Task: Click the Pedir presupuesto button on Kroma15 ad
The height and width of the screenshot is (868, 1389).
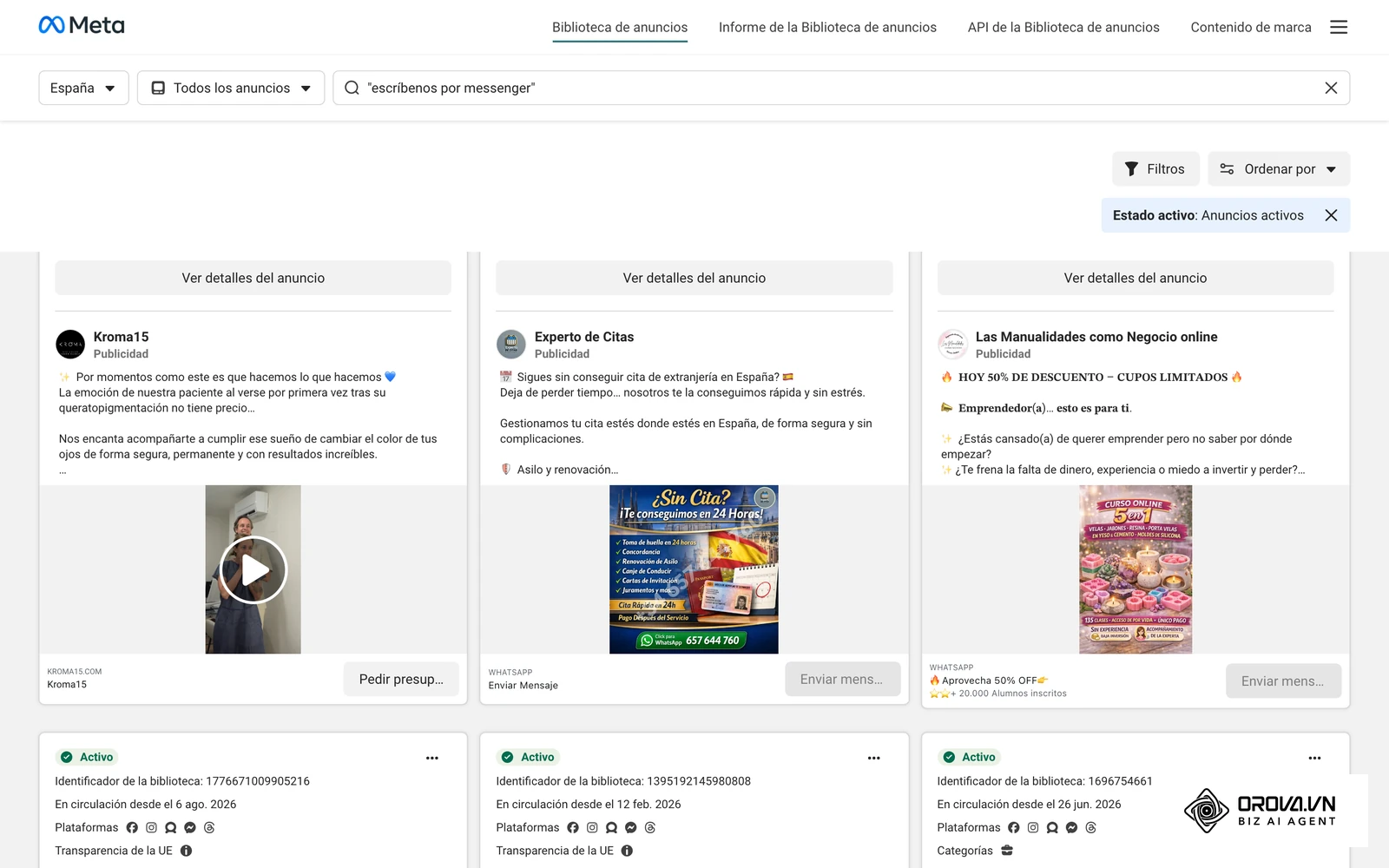Action: tap(401, 680)
